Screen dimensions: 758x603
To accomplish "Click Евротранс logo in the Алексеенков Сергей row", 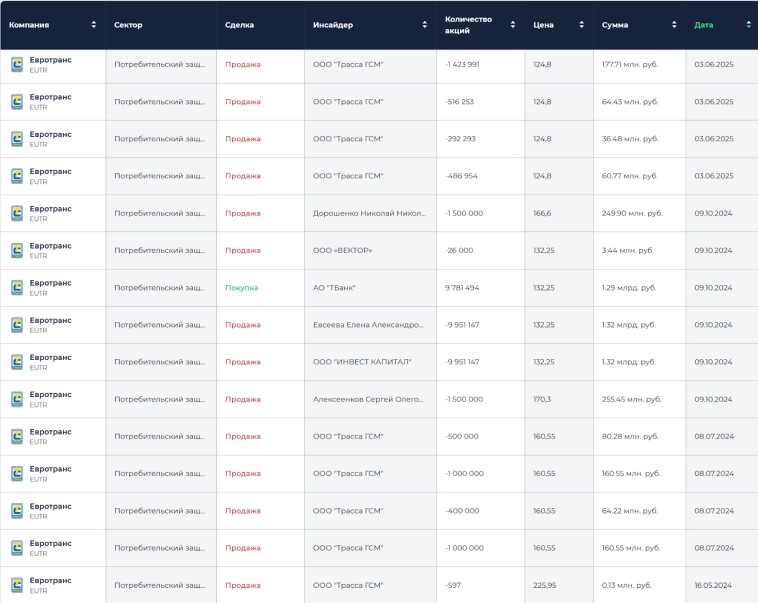I will 17,399.
